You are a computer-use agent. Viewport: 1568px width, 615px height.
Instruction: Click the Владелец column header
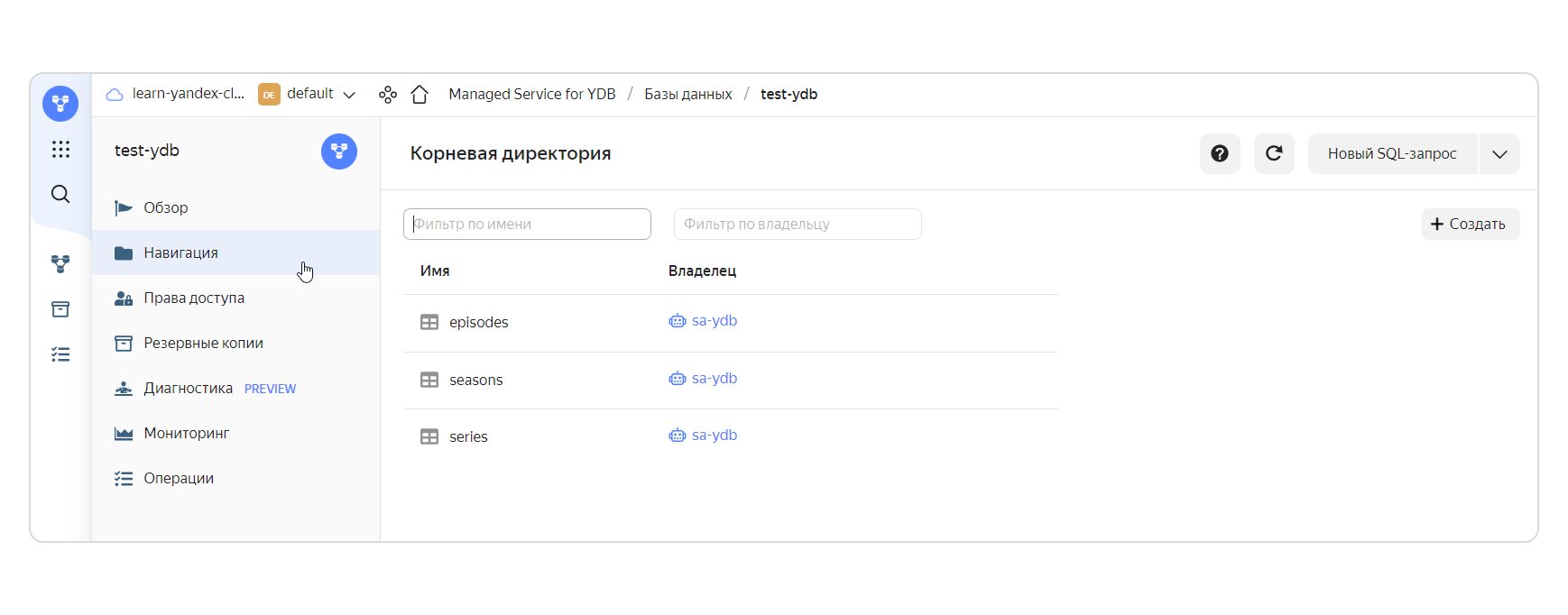[702, 271]
